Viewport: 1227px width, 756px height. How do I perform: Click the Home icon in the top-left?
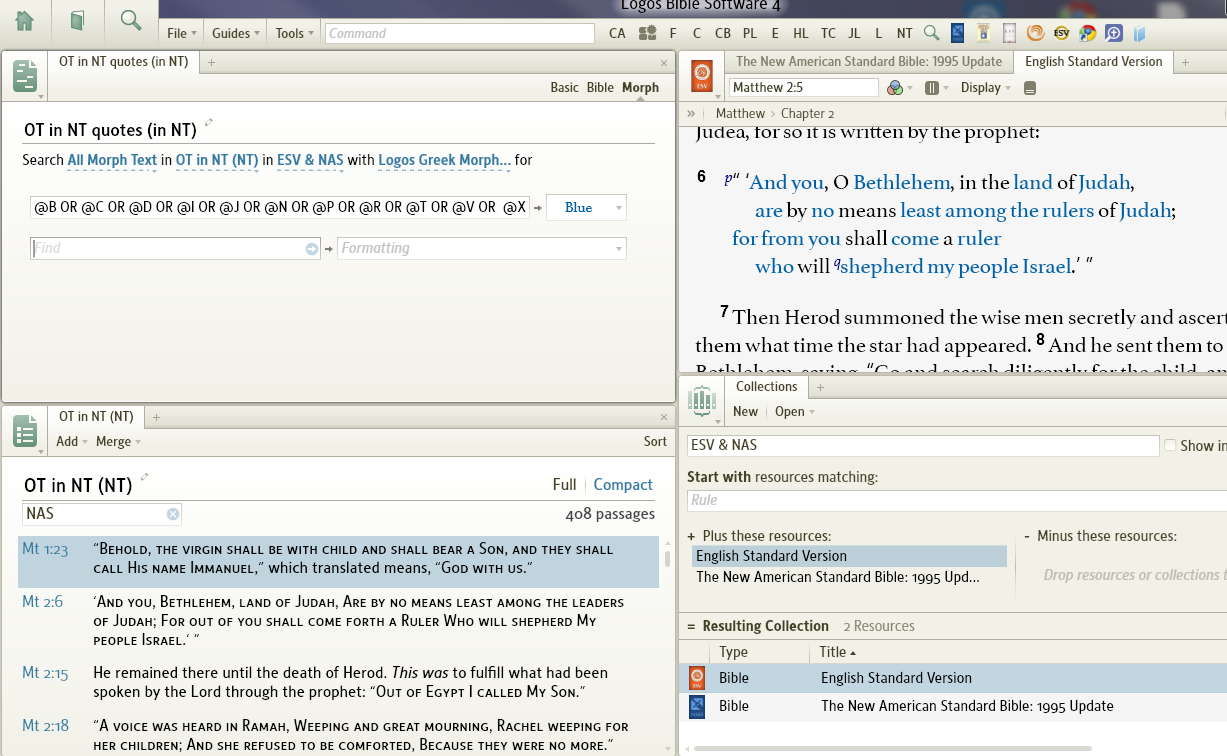coord(24,21)
